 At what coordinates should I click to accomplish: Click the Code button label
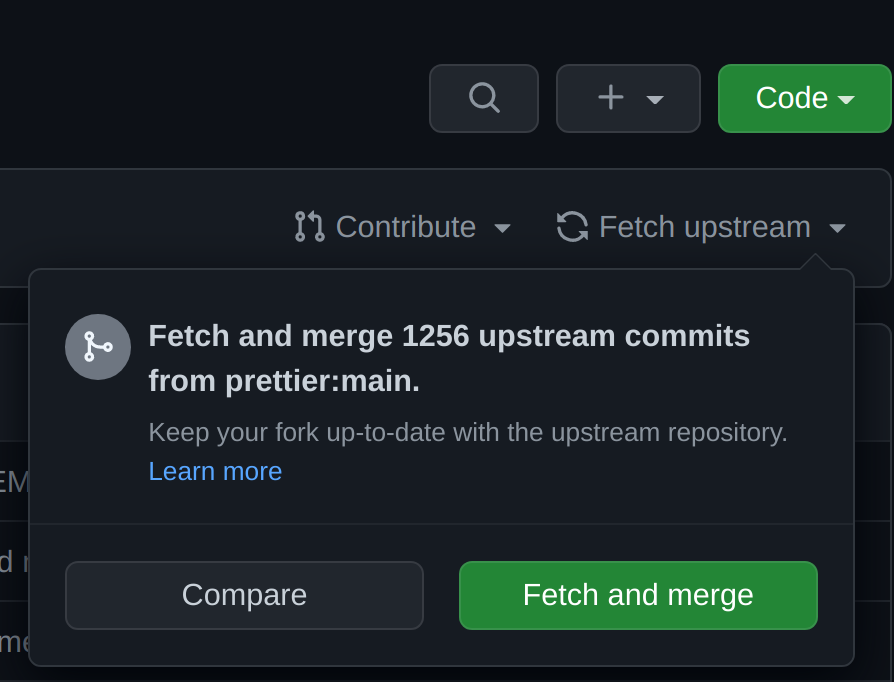793,98
